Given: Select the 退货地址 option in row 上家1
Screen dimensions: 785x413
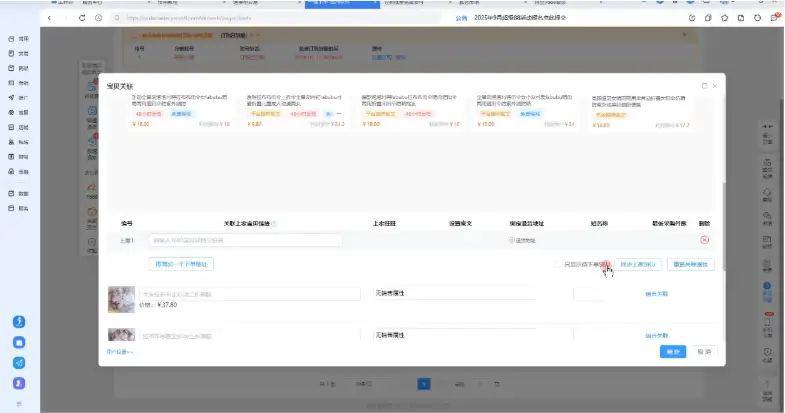Looking at the screenshot, I should pyautogui.click(x=522, y=240).
